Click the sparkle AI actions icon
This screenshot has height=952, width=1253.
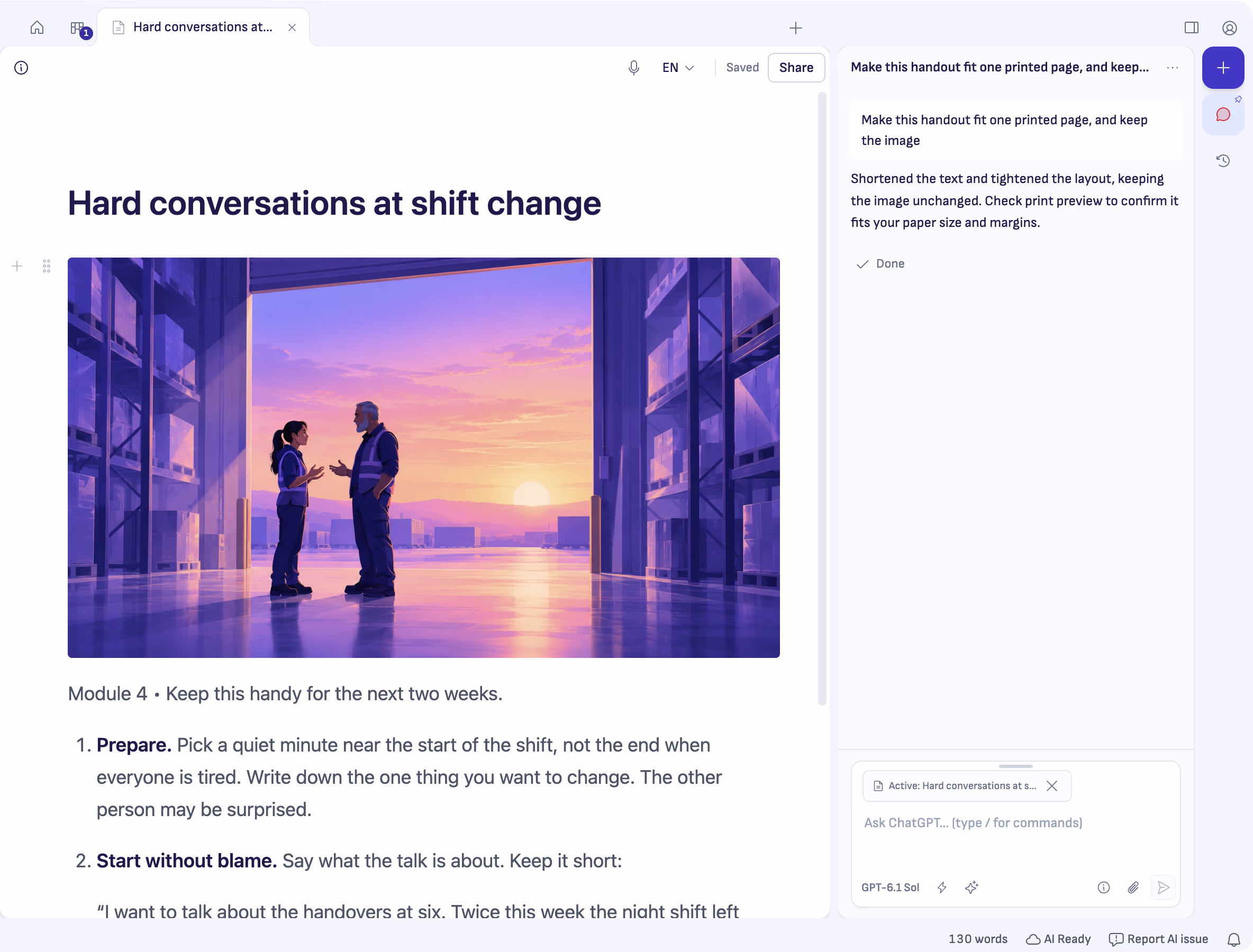(x=971, y=887)
